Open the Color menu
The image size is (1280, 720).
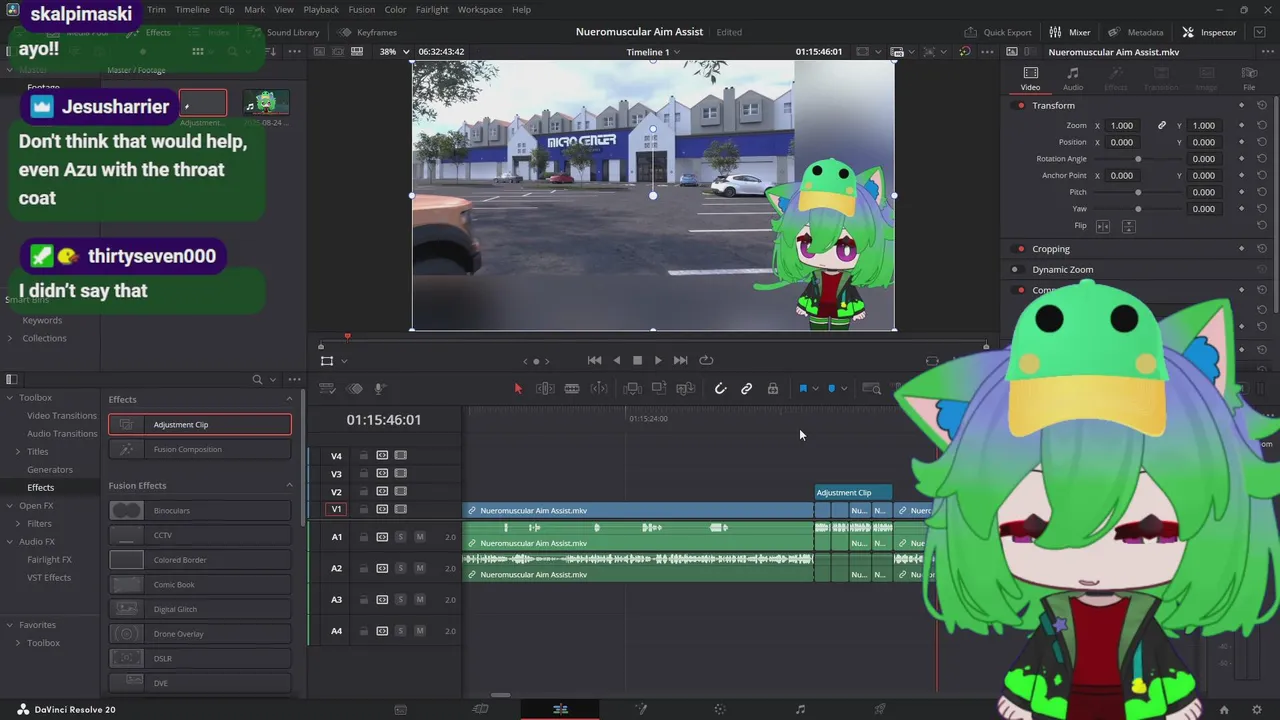(395, 9)
